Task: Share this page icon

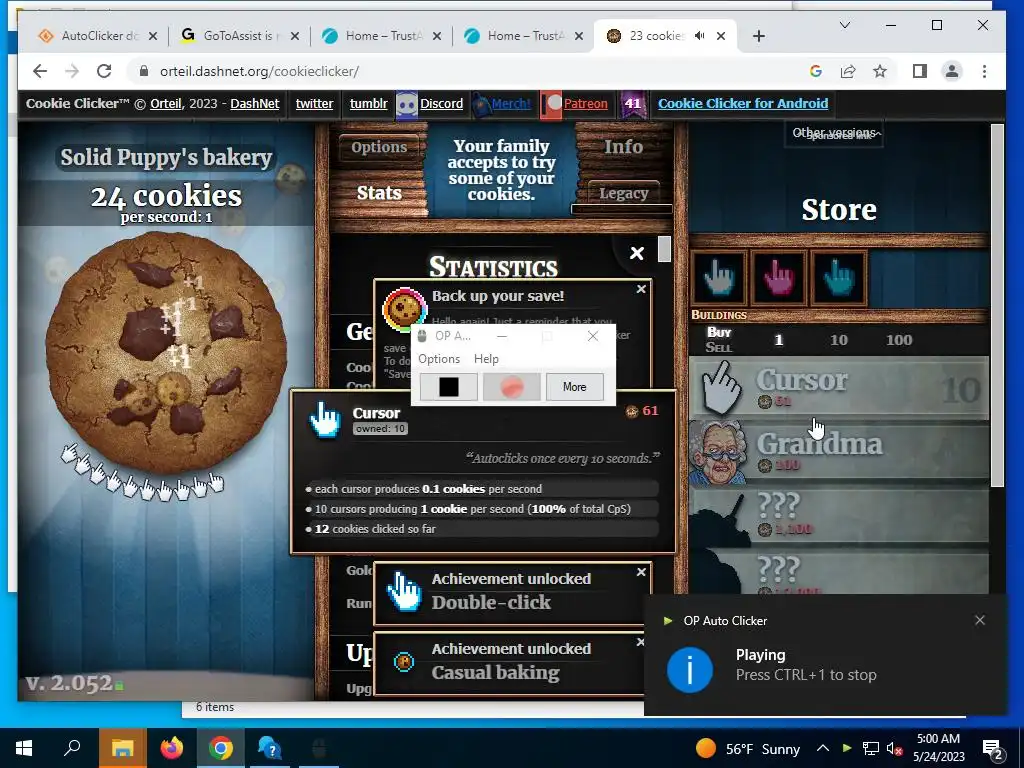Action: click(x=848, y=71)
